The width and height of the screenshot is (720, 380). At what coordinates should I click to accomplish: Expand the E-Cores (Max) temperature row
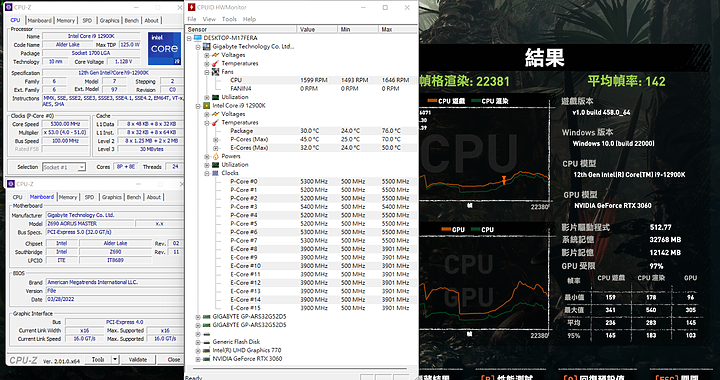coord(215,148)
